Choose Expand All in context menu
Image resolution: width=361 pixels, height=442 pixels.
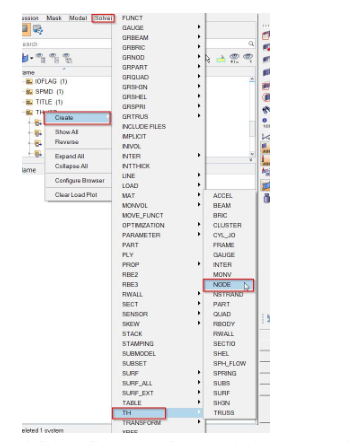coord(69,156)
